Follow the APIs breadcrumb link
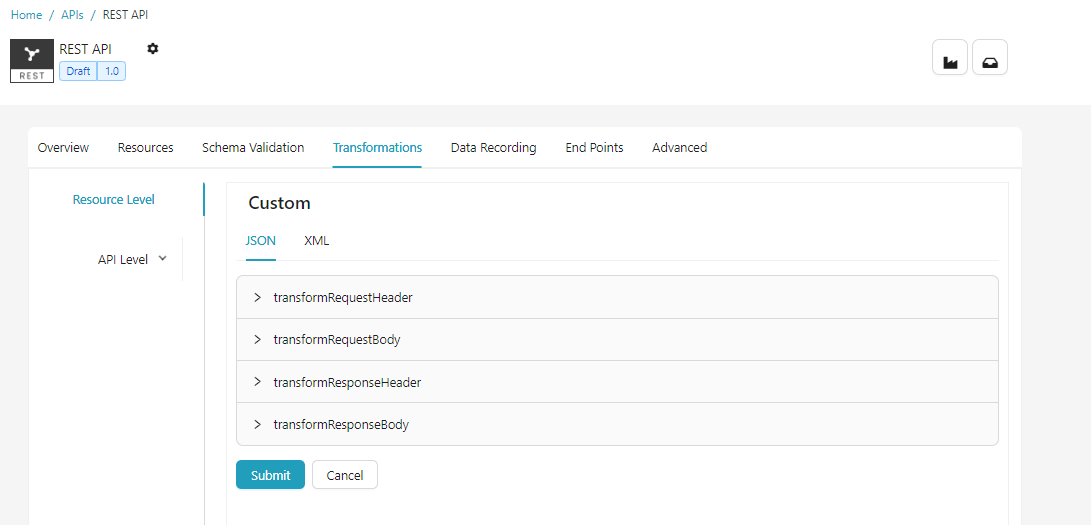Viewport: 1091px width, 525px height. [72, 15]
